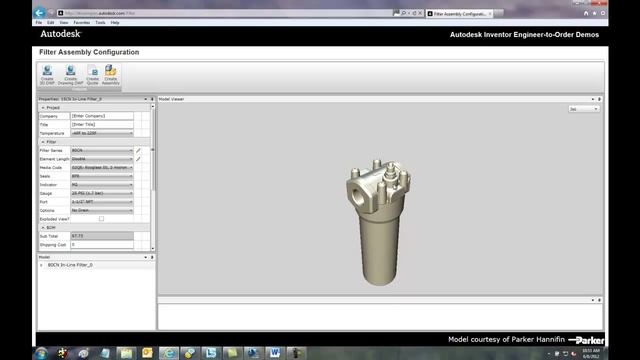
Task: Open the View menu
Action: click(64, 22)
